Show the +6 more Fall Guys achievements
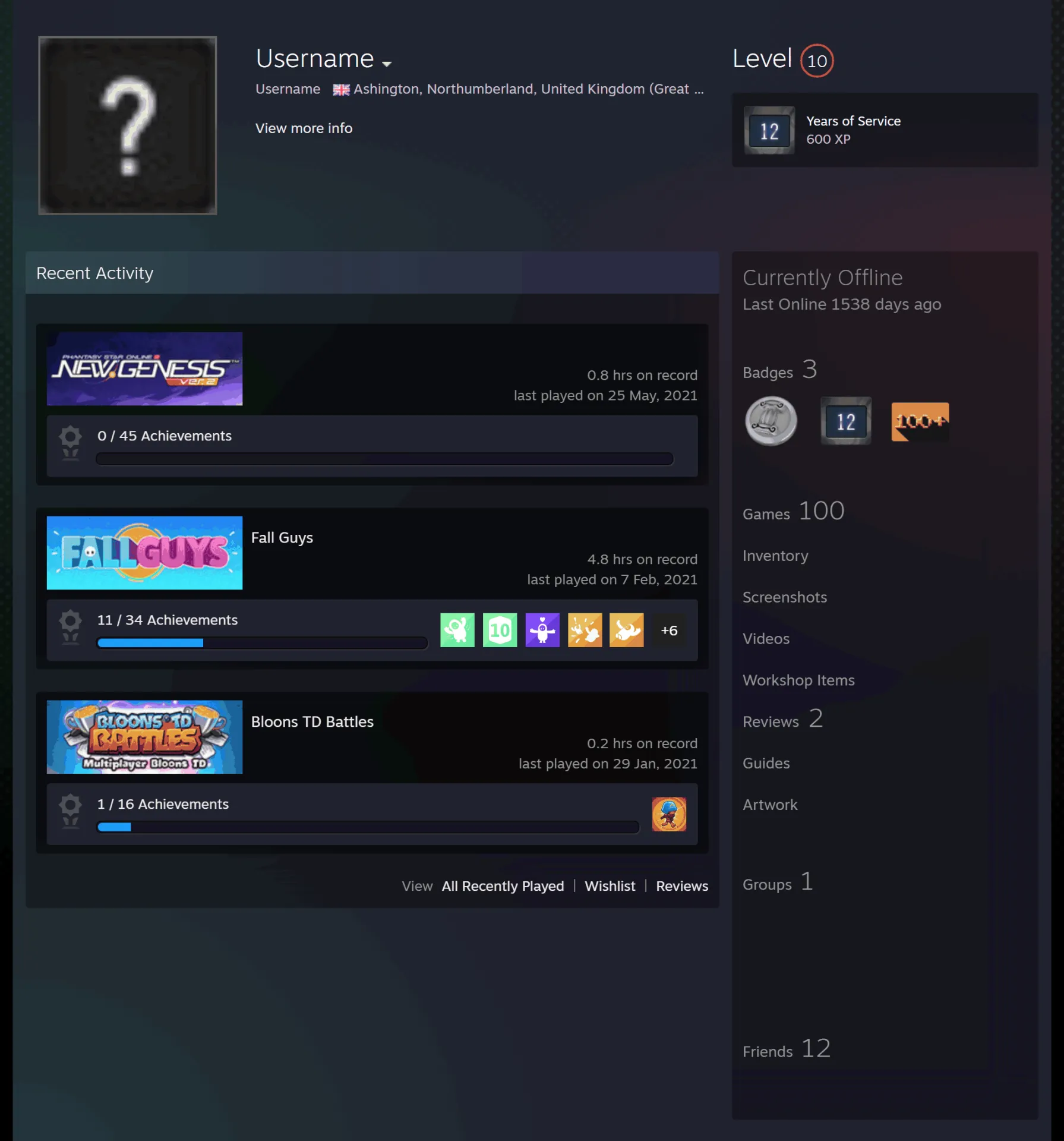The width and height of the screenshot is (1064, 1141). click(x=669, y=630)
